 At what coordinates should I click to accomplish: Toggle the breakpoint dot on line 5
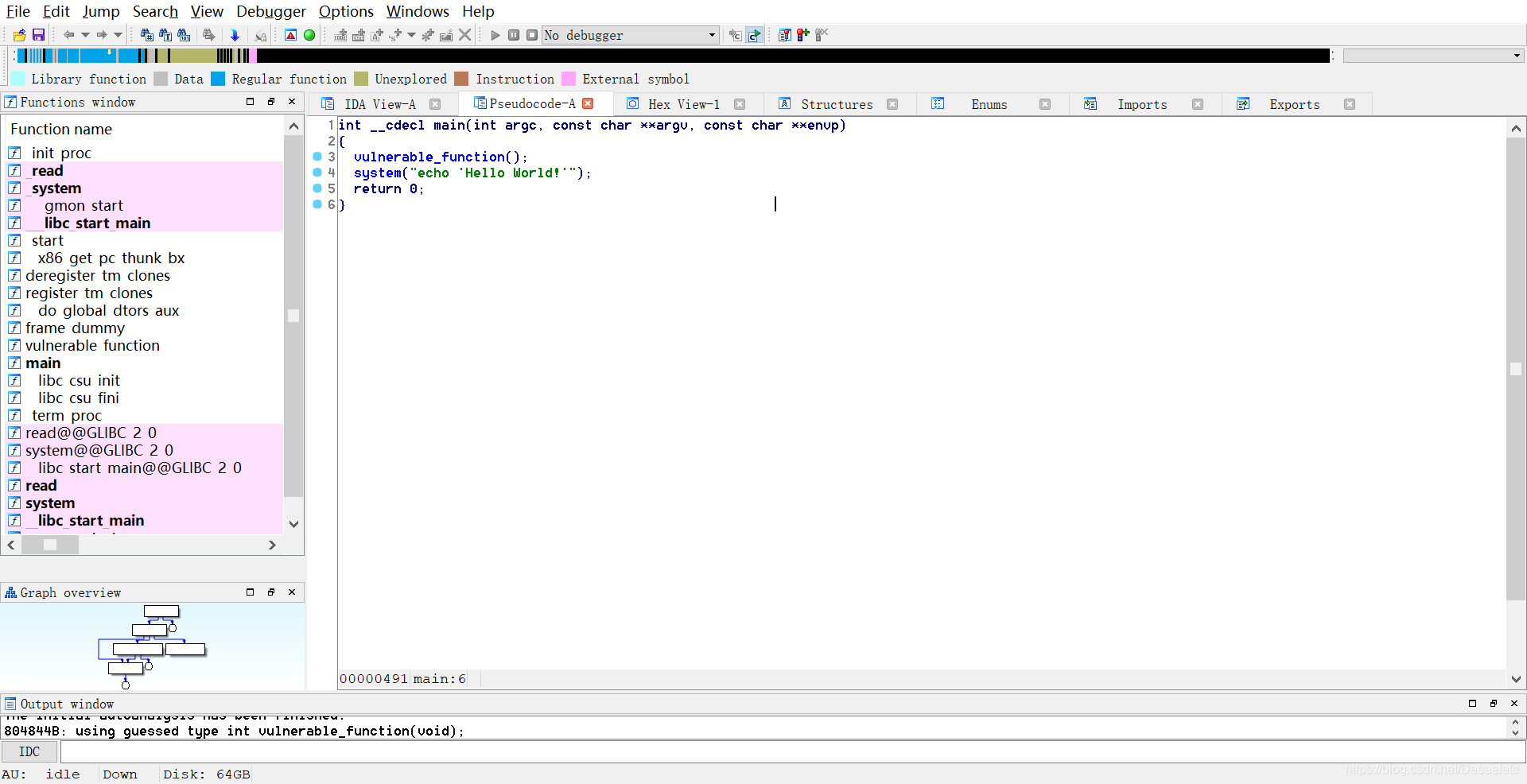(317, 188)
